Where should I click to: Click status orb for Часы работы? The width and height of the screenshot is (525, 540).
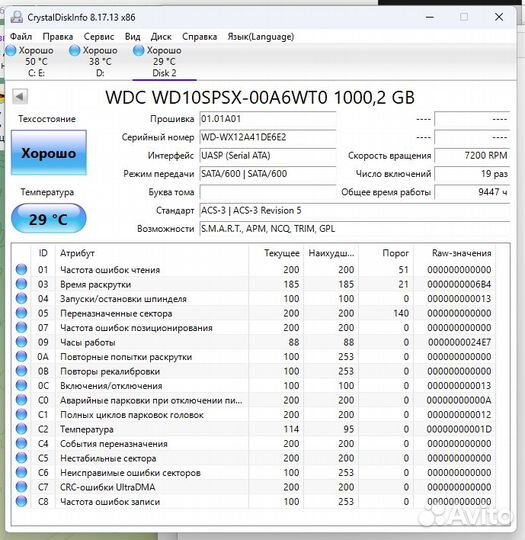21,342
